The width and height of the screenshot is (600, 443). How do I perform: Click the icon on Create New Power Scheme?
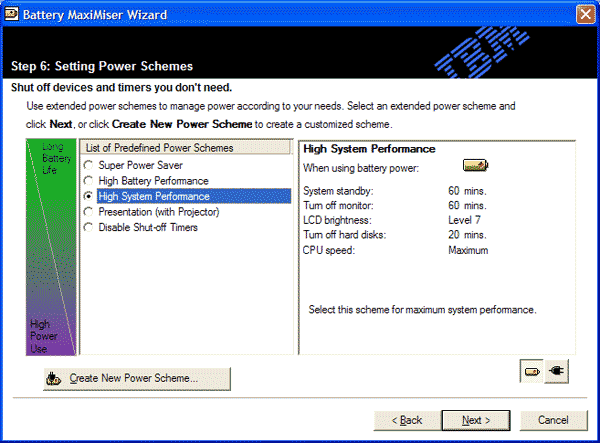54,378
